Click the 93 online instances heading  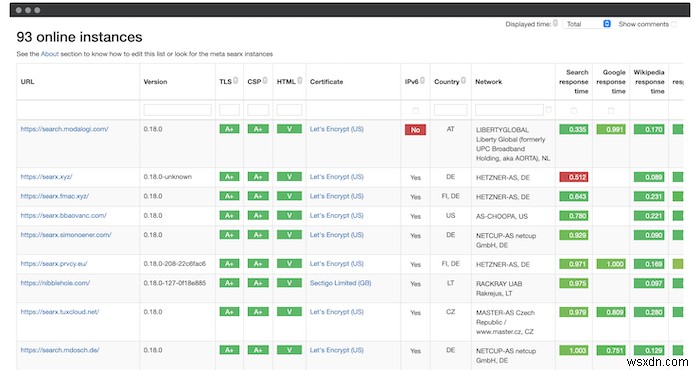79,37
